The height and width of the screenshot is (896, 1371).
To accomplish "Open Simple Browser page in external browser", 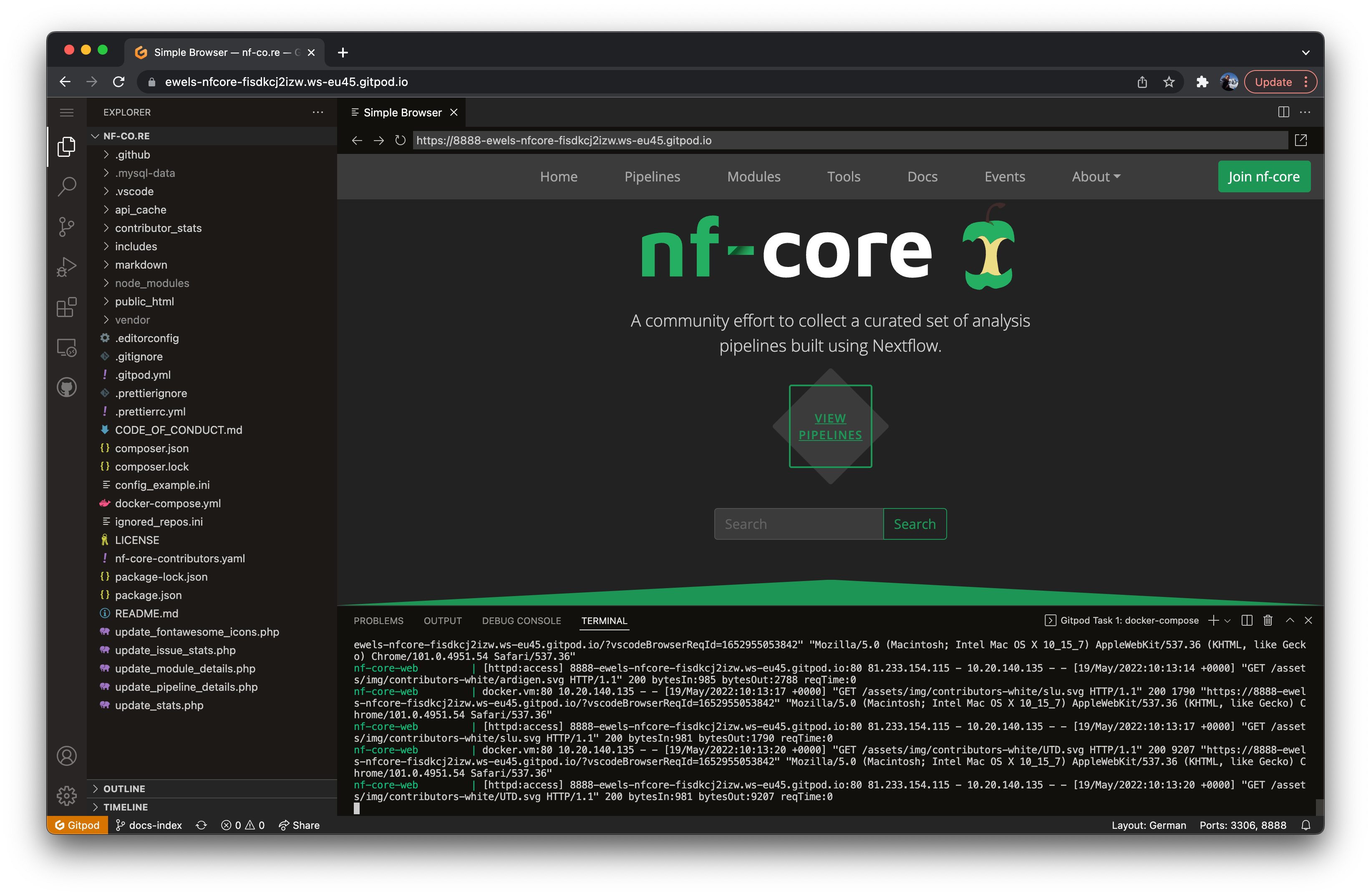I will coord(1301,140).
